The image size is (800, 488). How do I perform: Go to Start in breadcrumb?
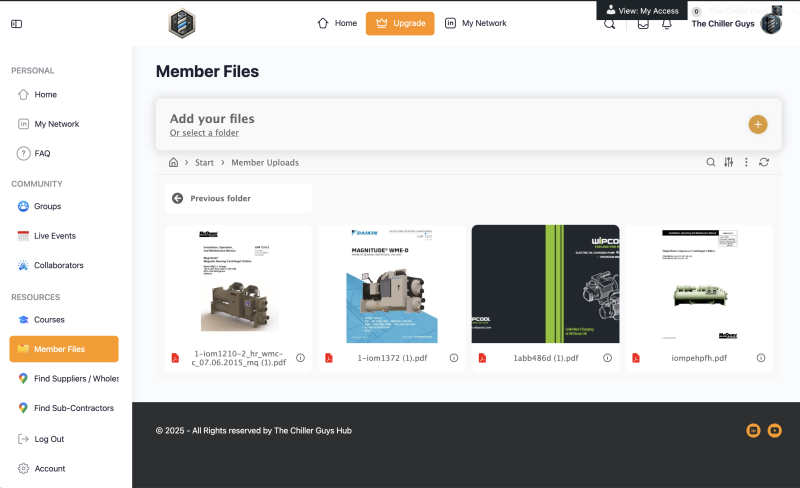[204, 162]
